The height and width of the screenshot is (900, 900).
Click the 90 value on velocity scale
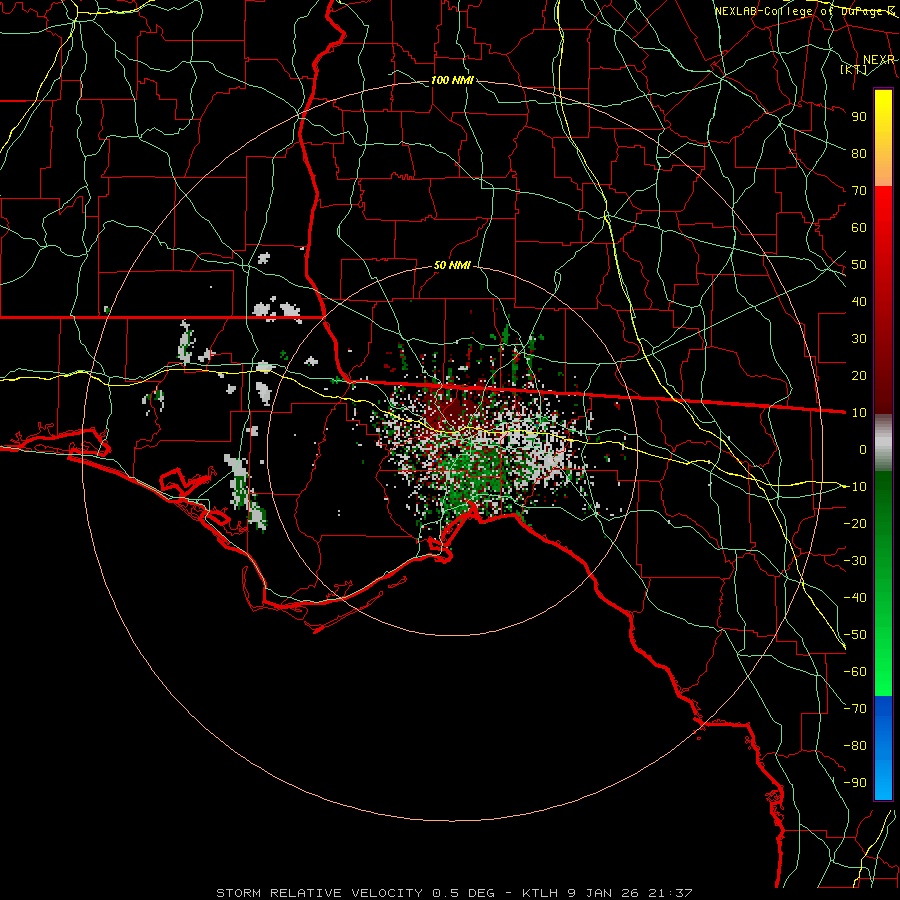[x=859, y=117]
